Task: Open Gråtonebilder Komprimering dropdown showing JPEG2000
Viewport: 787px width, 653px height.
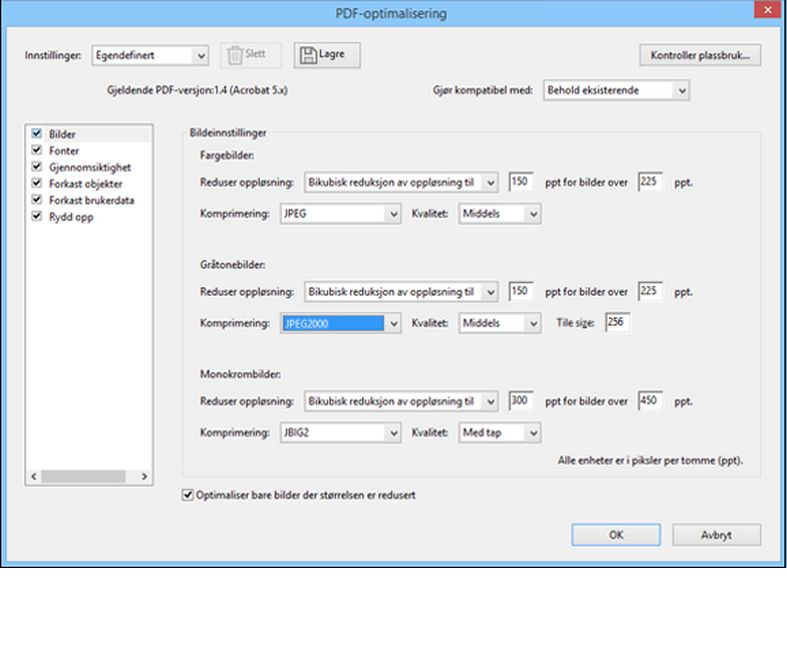Action: tap(340, 323)
